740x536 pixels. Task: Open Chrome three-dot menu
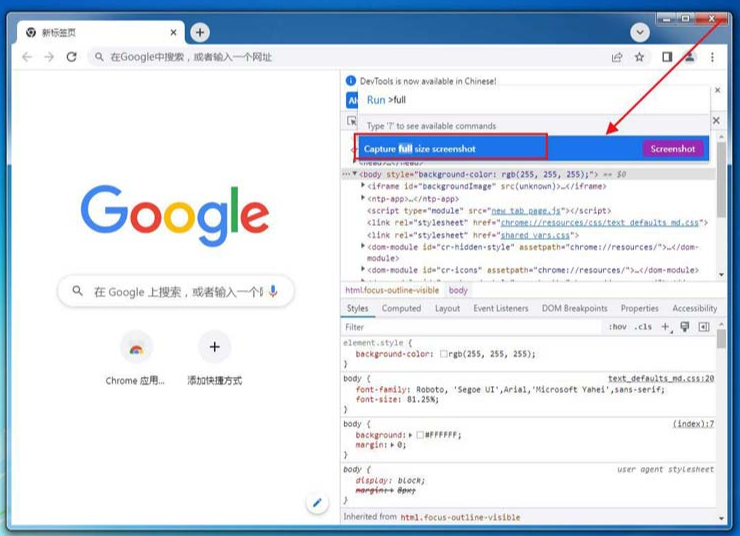pyautogui.click(x=712, y=57)
